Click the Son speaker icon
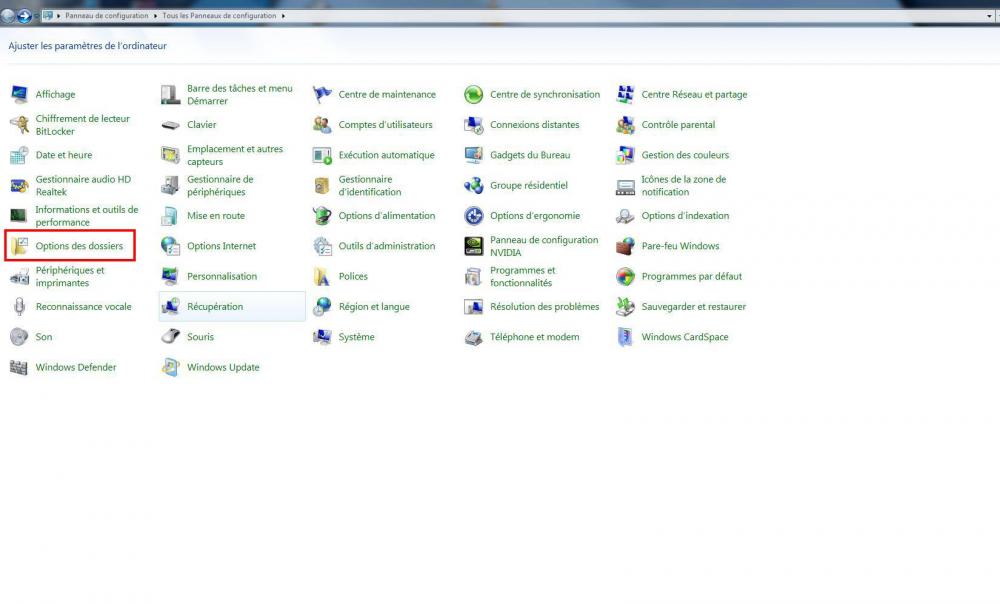This screenshot has width=1000, height=604. click(19, 337)
